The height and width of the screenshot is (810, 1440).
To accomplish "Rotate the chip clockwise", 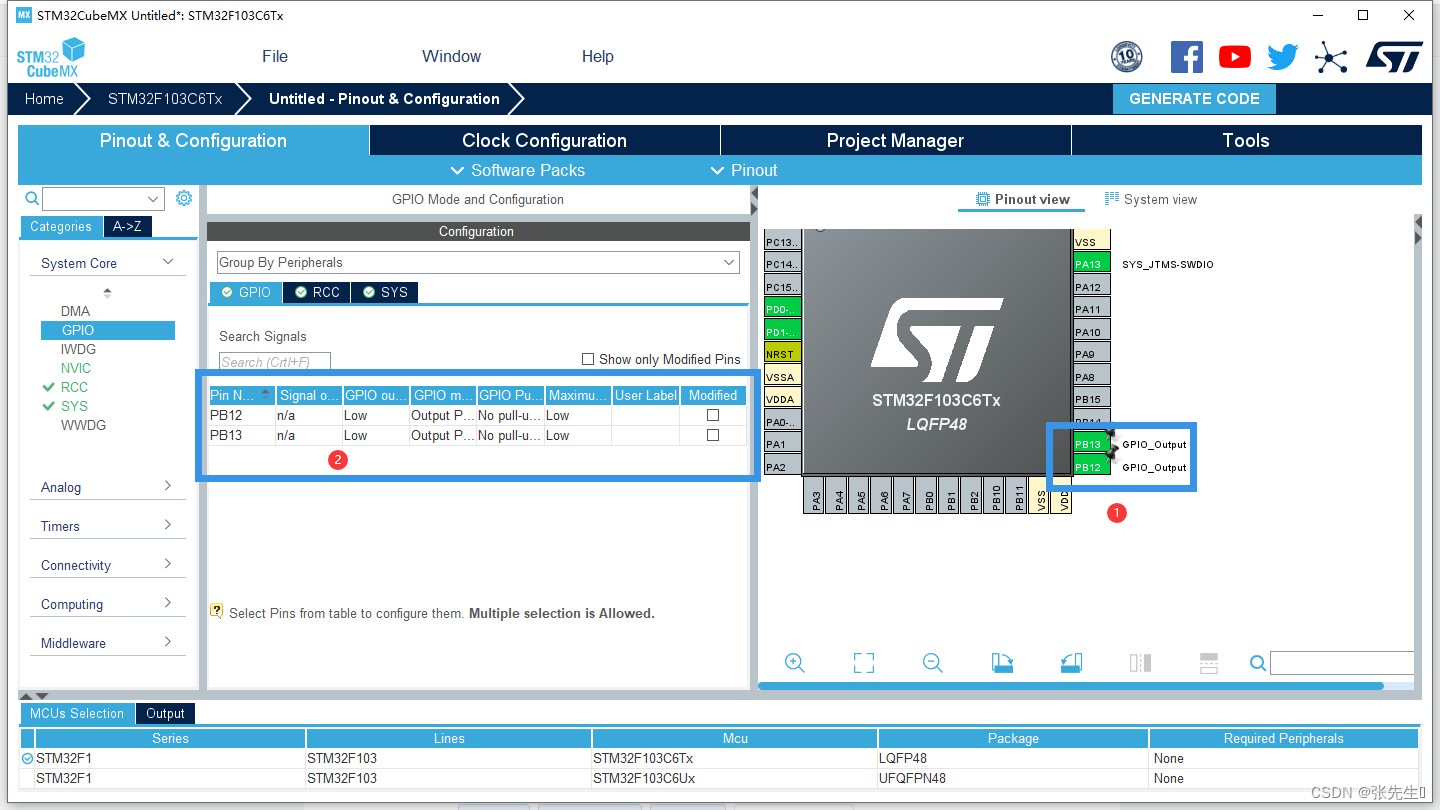I will pos(1002,663).
